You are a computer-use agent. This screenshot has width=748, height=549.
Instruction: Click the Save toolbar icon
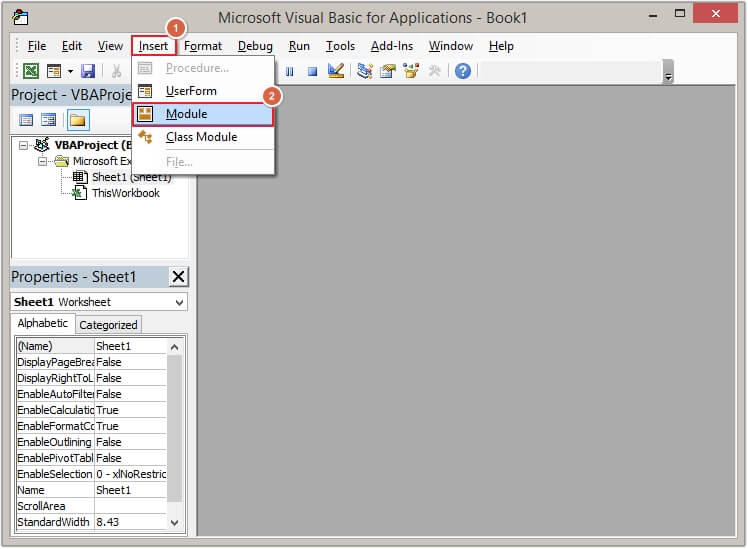pos(88,71)
